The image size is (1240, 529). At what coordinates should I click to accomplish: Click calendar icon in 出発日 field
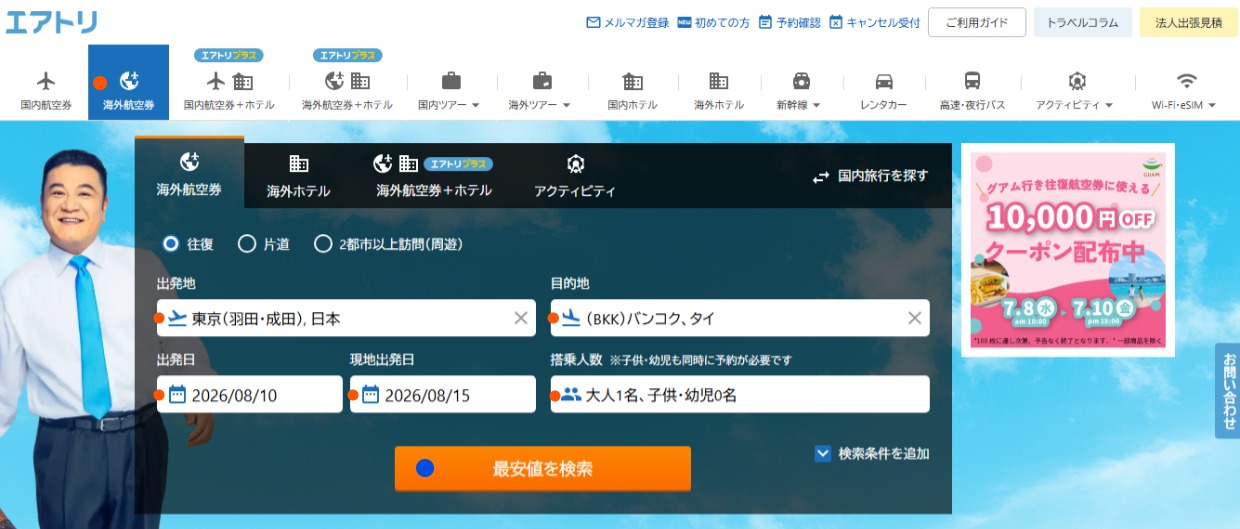177,394
